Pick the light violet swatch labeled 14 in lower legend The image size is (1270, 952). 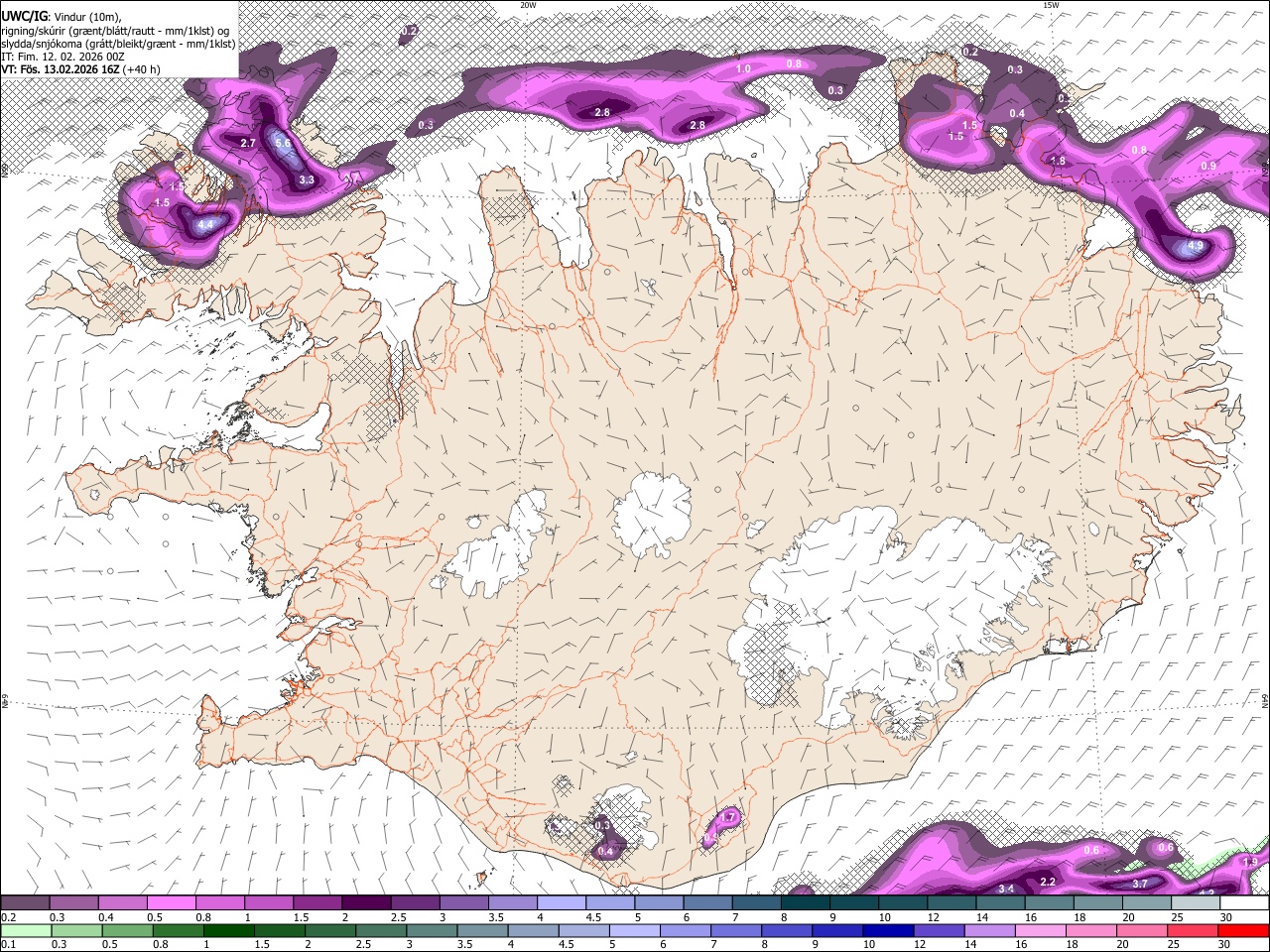click(x=988, y=930)
